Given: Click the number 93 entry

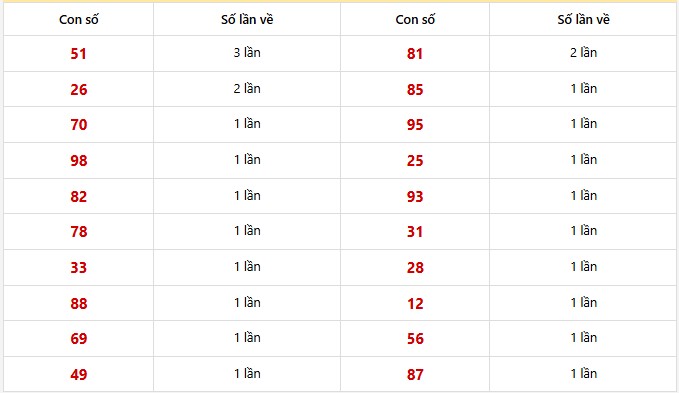Looking at the screenshot, I should click(415, 196).
